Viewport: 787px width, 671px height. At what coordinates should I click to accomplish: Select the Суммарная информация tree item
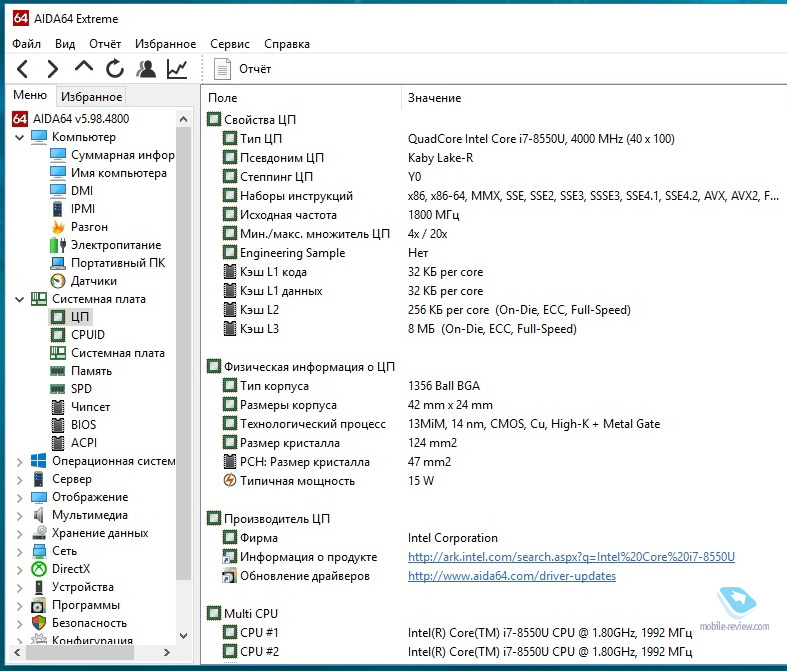coord(112,155)
